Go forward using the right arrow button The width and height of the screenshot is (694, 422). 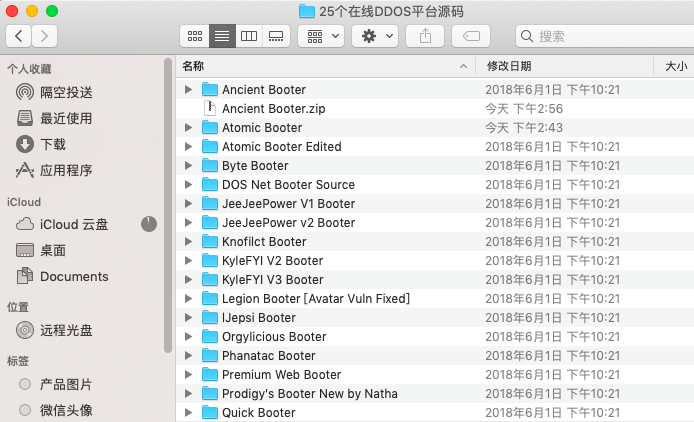pos(44,36)
